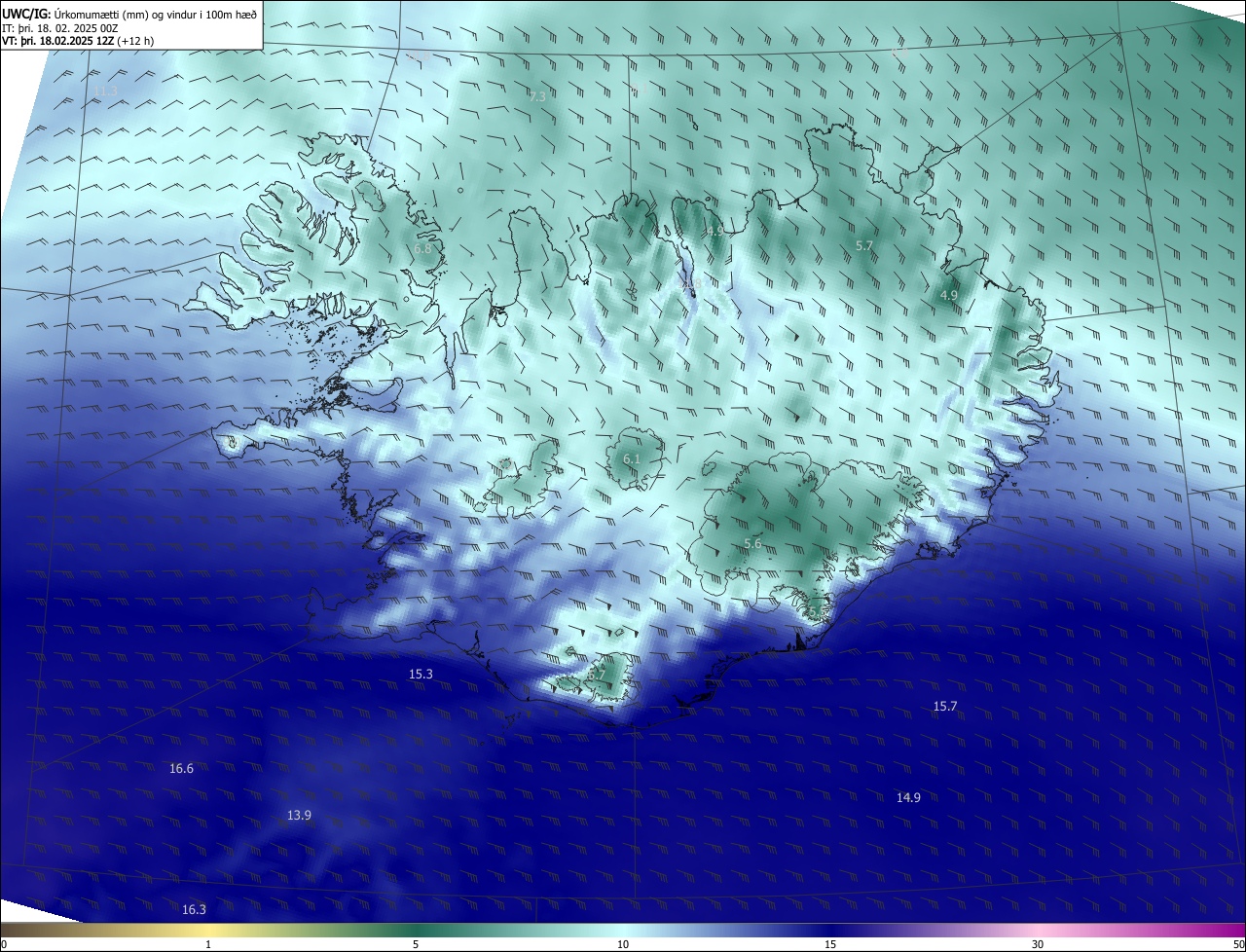Viewport: 1246px width, 952px height.
Task: Click the '1' tick on the color scale
Action: [208, 944]
